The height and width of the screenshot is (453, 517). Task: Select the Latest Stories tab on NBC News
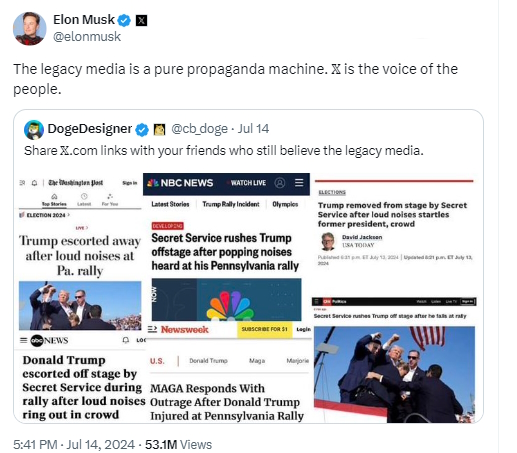(x=170, y=204)
